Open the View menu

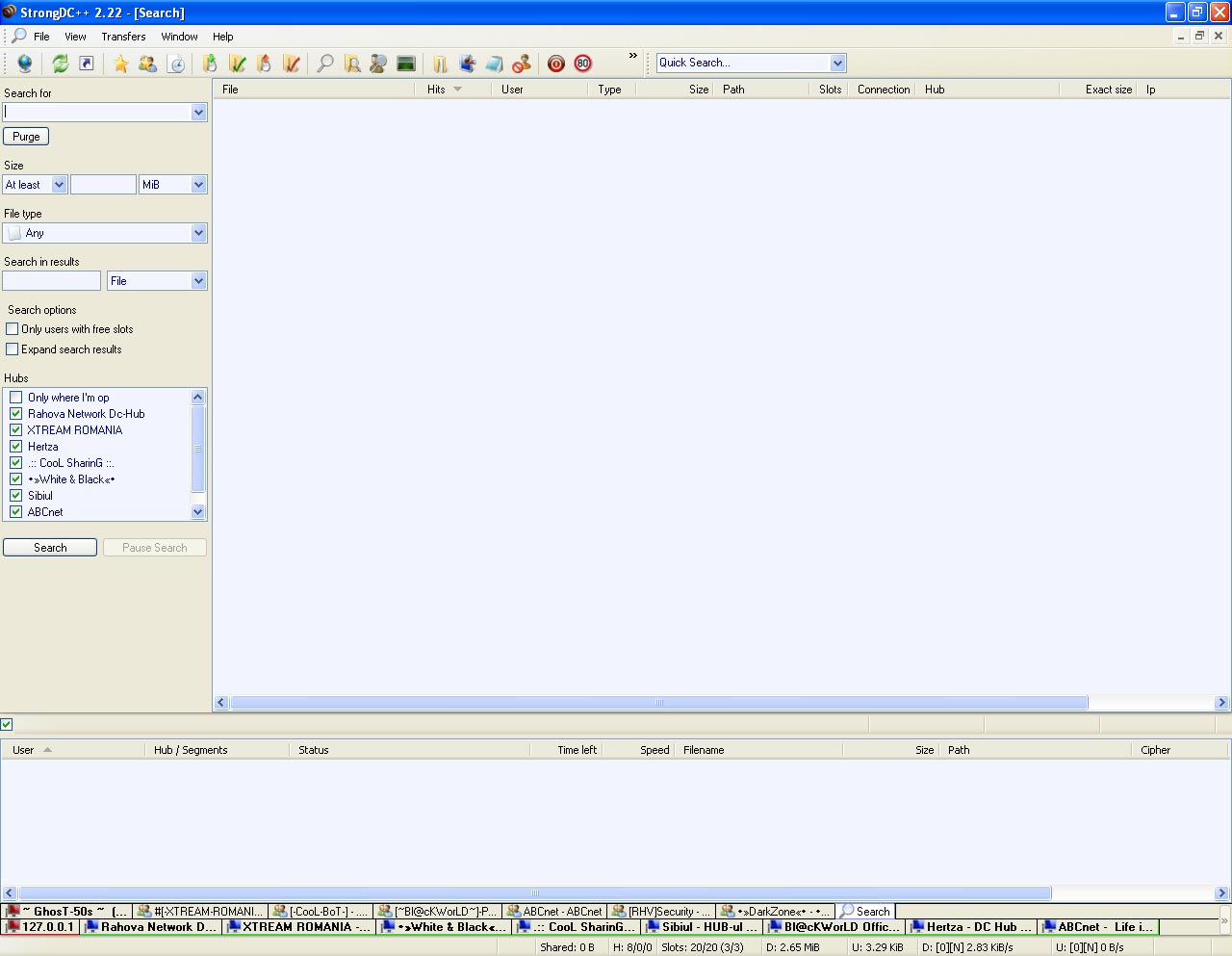pyautogui.click(x=75, y=37)
